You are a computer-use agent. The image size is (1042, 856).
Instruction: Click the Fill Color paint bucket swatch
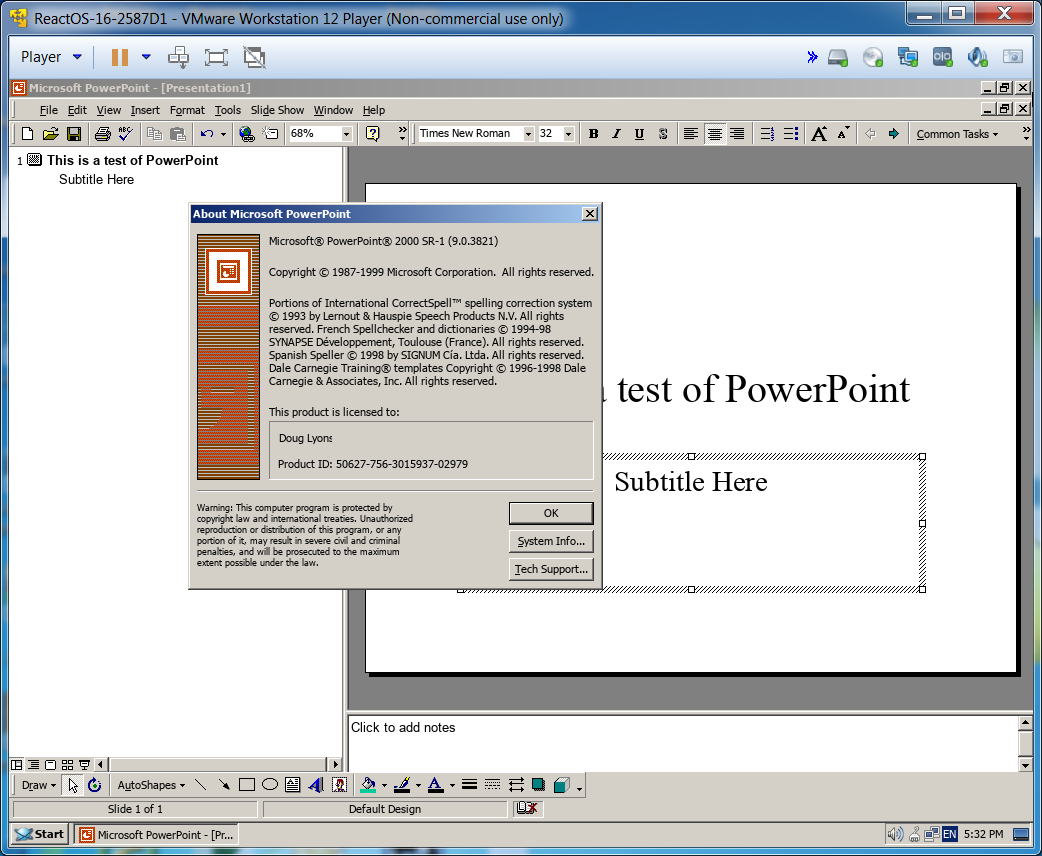coord(368,785)
